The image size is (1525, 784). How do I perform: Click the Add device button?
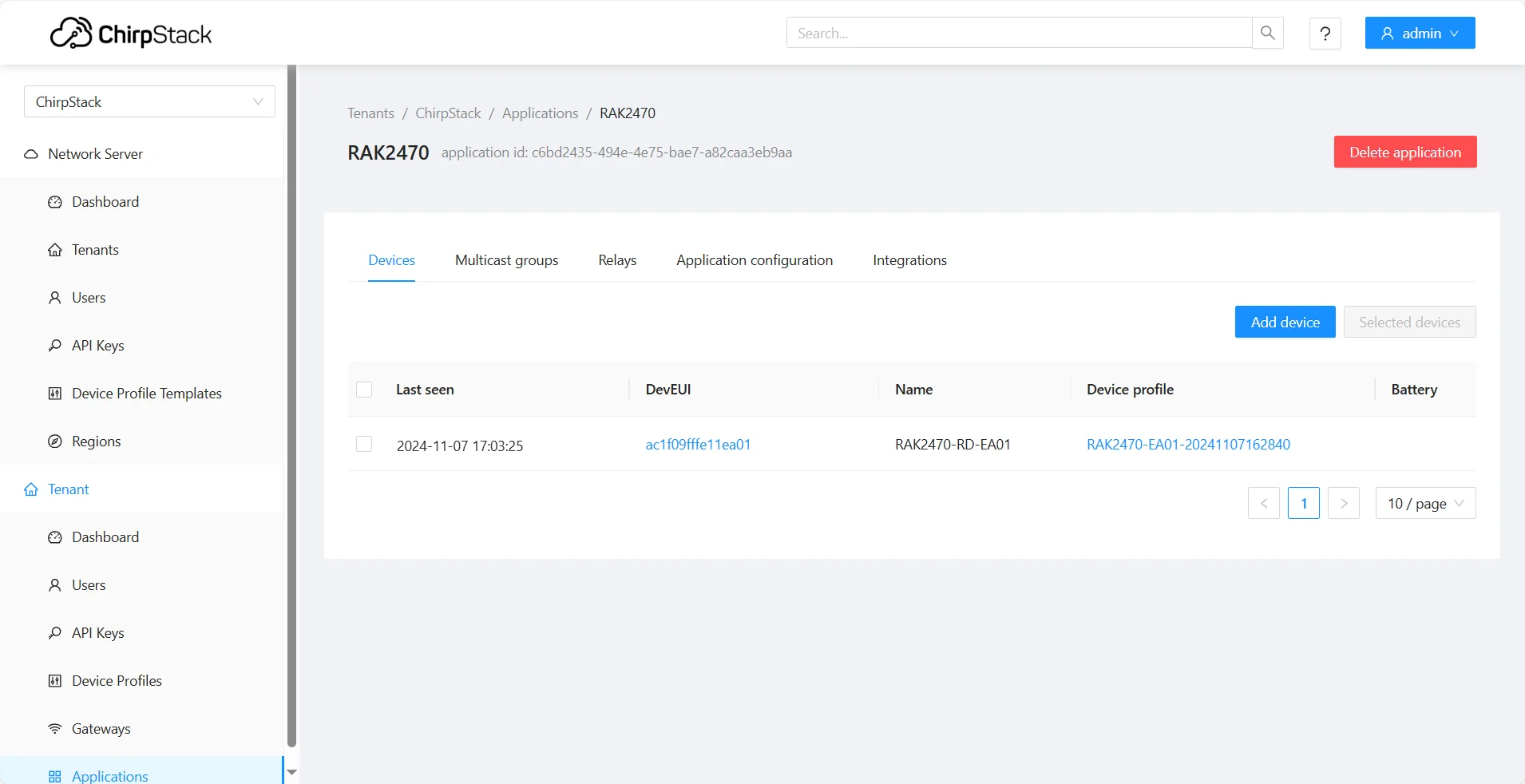(1285, 322)
